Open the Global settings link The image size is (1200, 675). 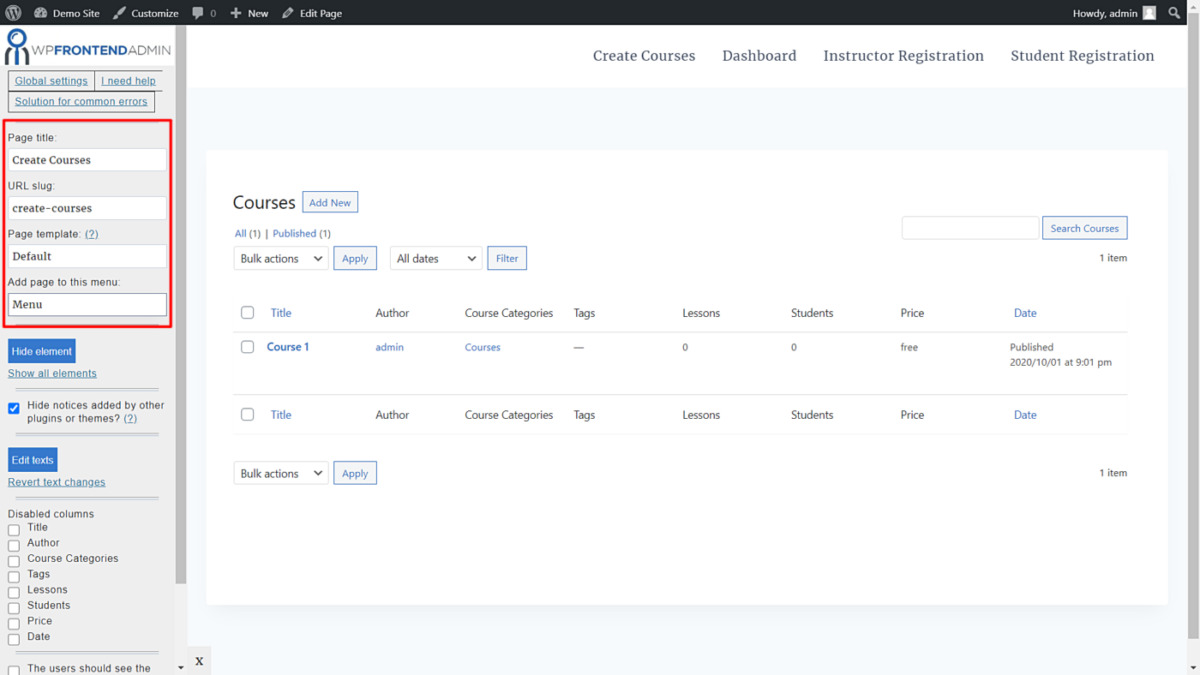(x=50, y=80)
